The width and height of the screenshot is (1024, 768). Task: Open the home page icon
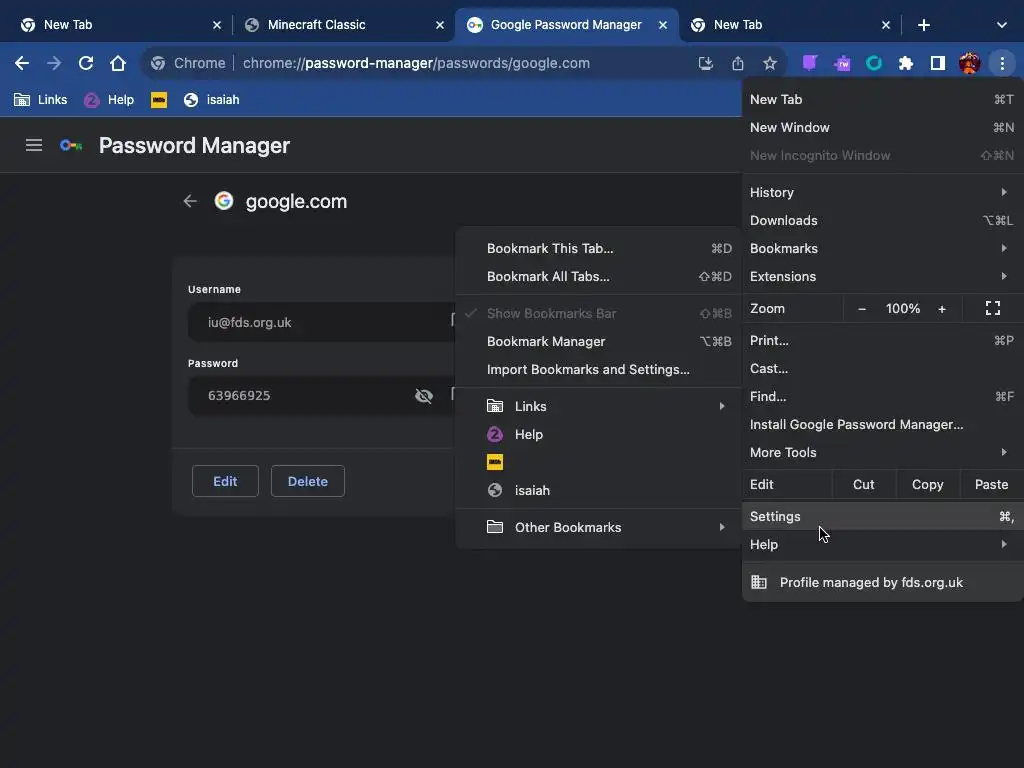[118, 63]
